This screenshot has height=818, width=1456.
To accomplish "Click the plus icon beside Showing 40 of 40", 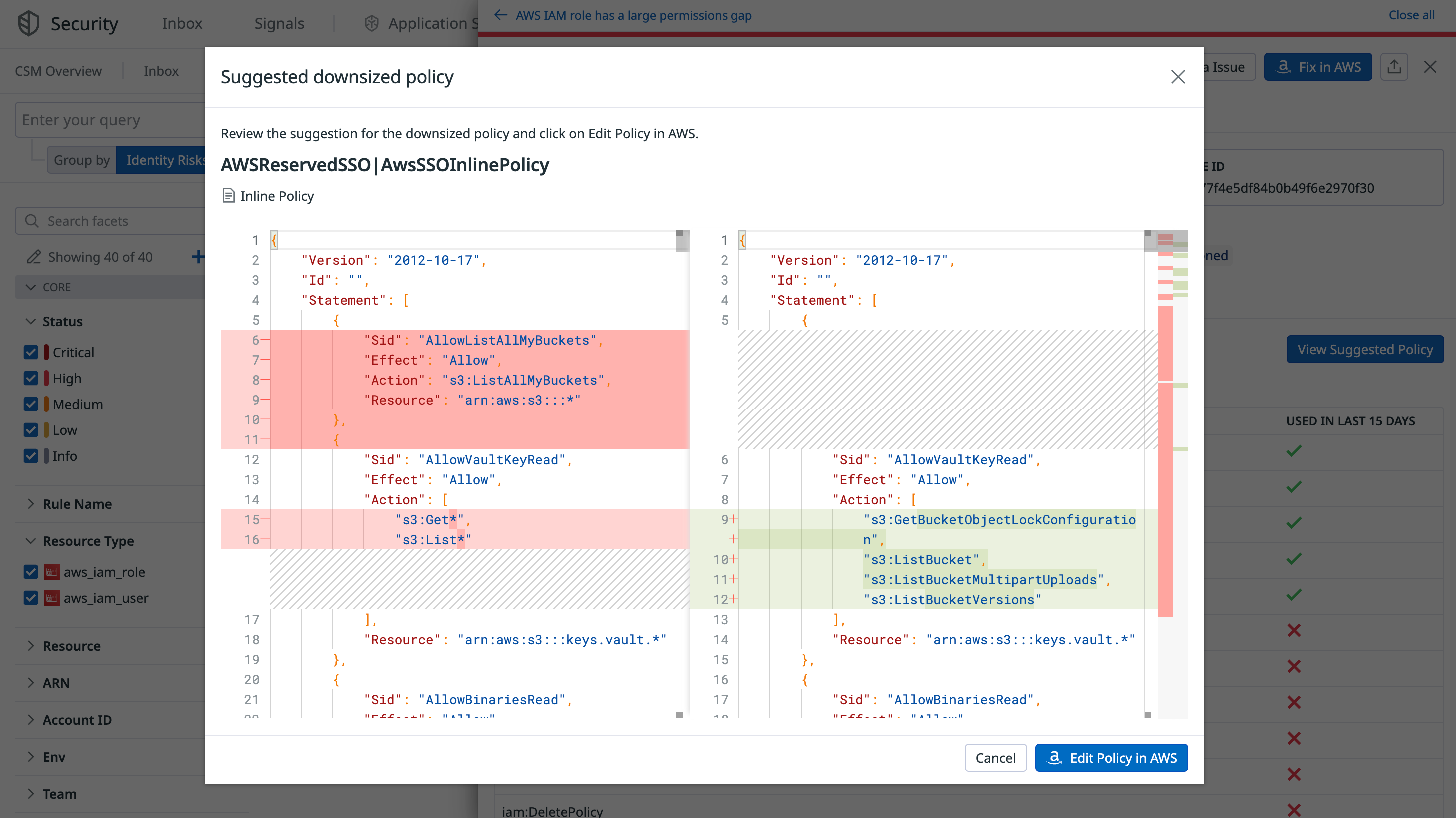I will [198, 257].
